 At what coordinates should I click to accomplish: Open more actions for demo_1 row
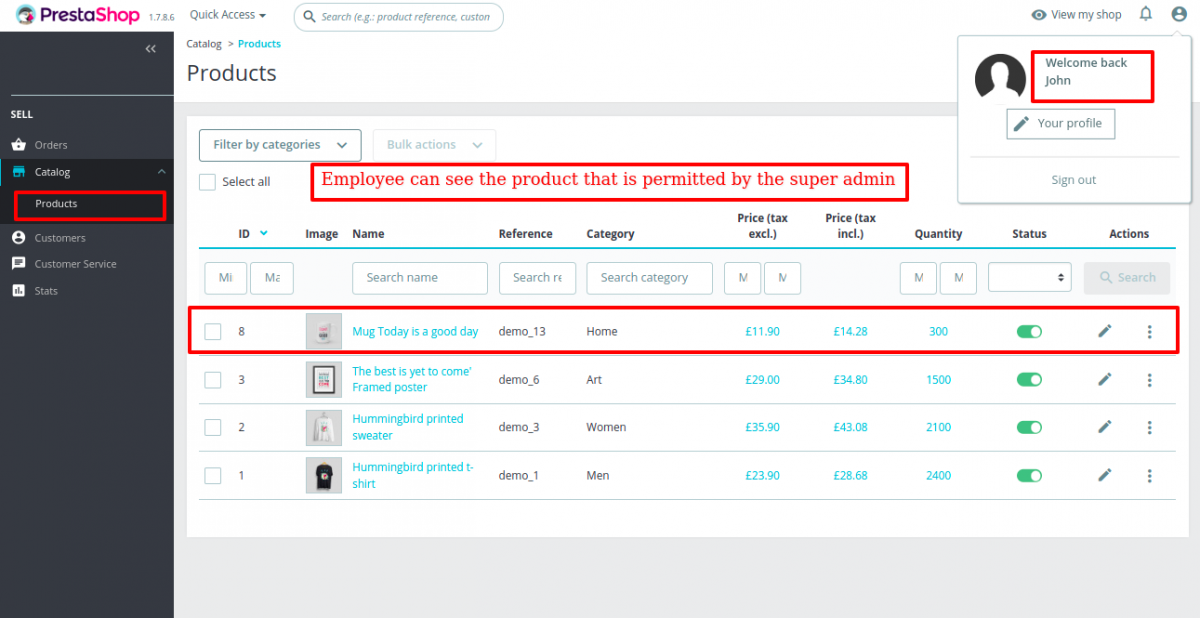[x=1150, y=475]
